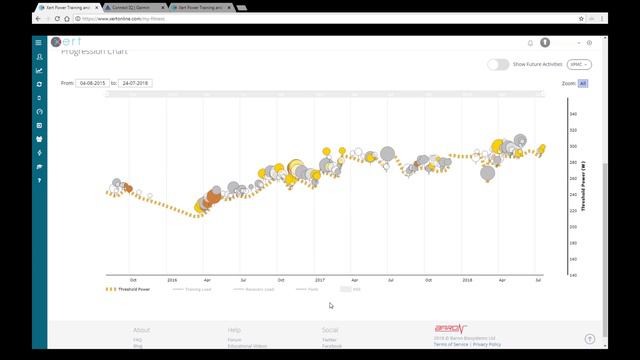The height and width of the screenshot is (360, 640).
Task: Switch to the Connect Garmin browser tab
Action: pyautogui.click(x=131, y=8)
